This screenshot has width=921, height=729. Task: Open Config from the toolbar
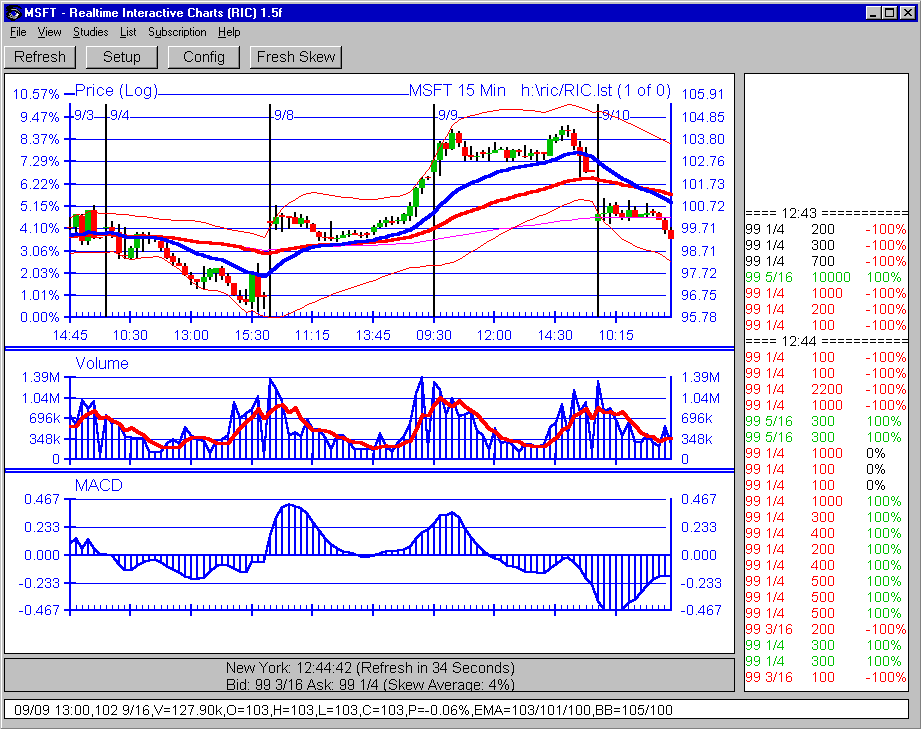[204, 57]
